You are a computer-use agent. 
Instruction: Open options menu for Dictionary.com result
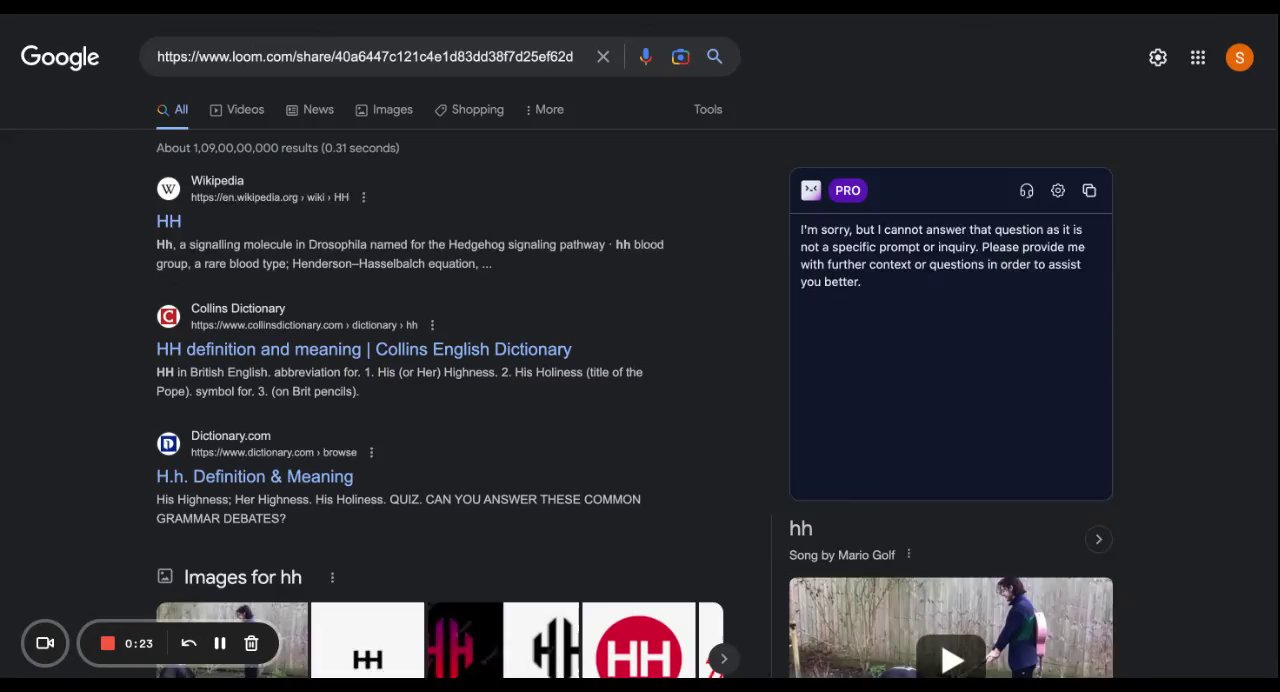371,453
